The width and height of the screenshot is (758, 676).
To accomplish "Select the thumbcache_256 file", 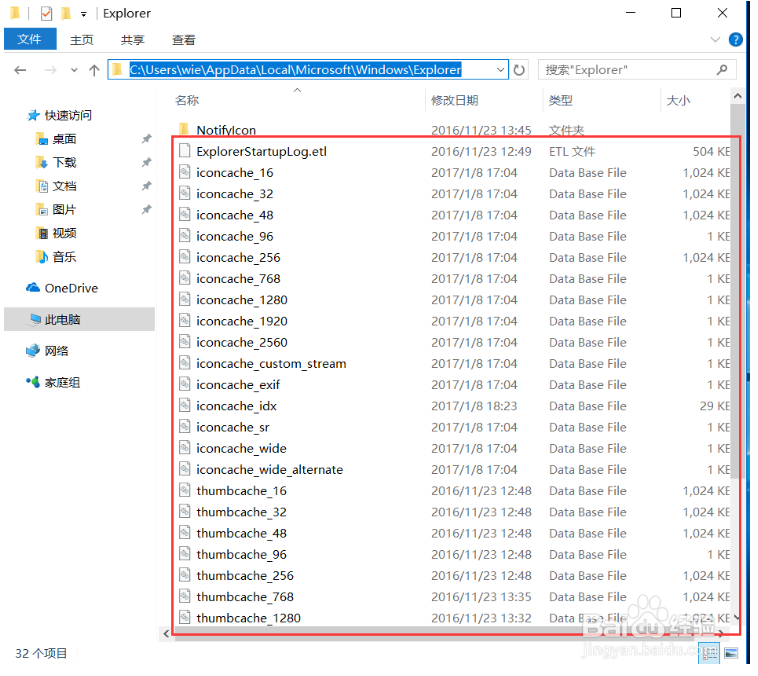I will coord(245,576).
